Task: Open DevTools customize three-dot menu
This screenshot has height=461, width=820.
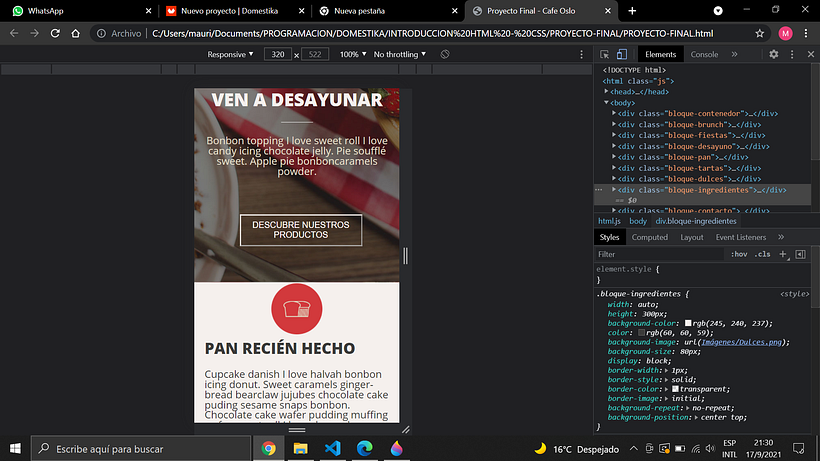Action: tap(792, 54)
